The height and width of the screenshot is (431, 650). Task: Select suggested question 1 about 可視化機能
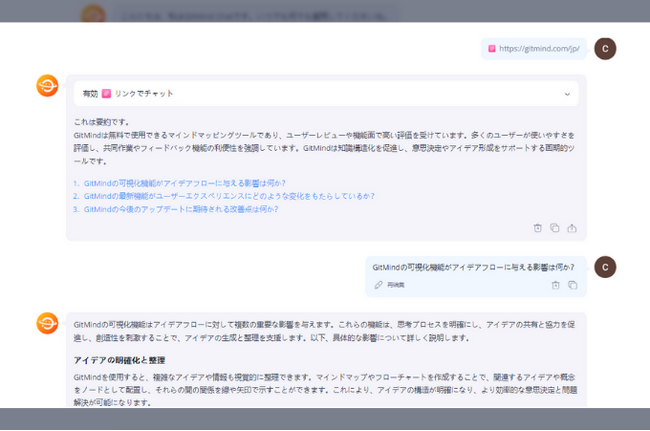click(184, 183)
